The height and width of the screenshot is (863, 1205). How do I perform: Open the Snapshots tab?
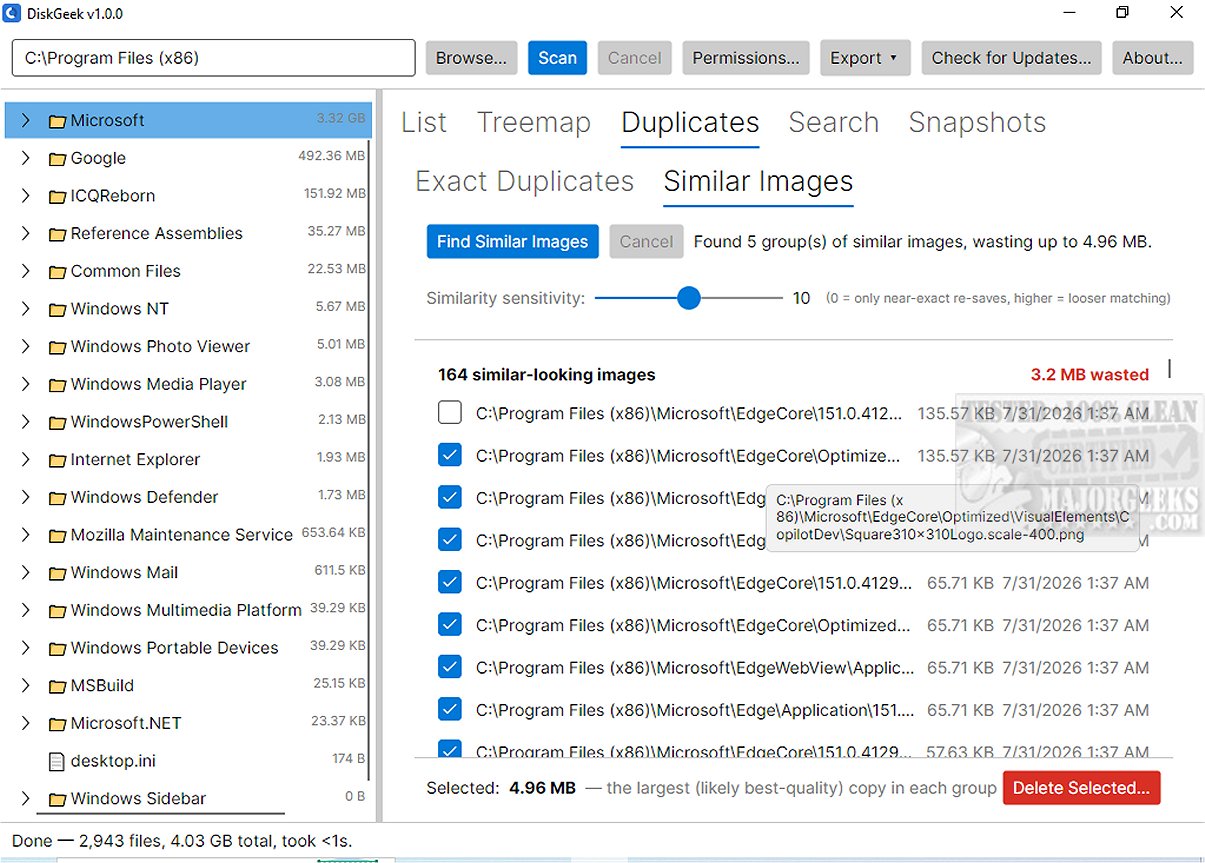[x=977, y=122]
